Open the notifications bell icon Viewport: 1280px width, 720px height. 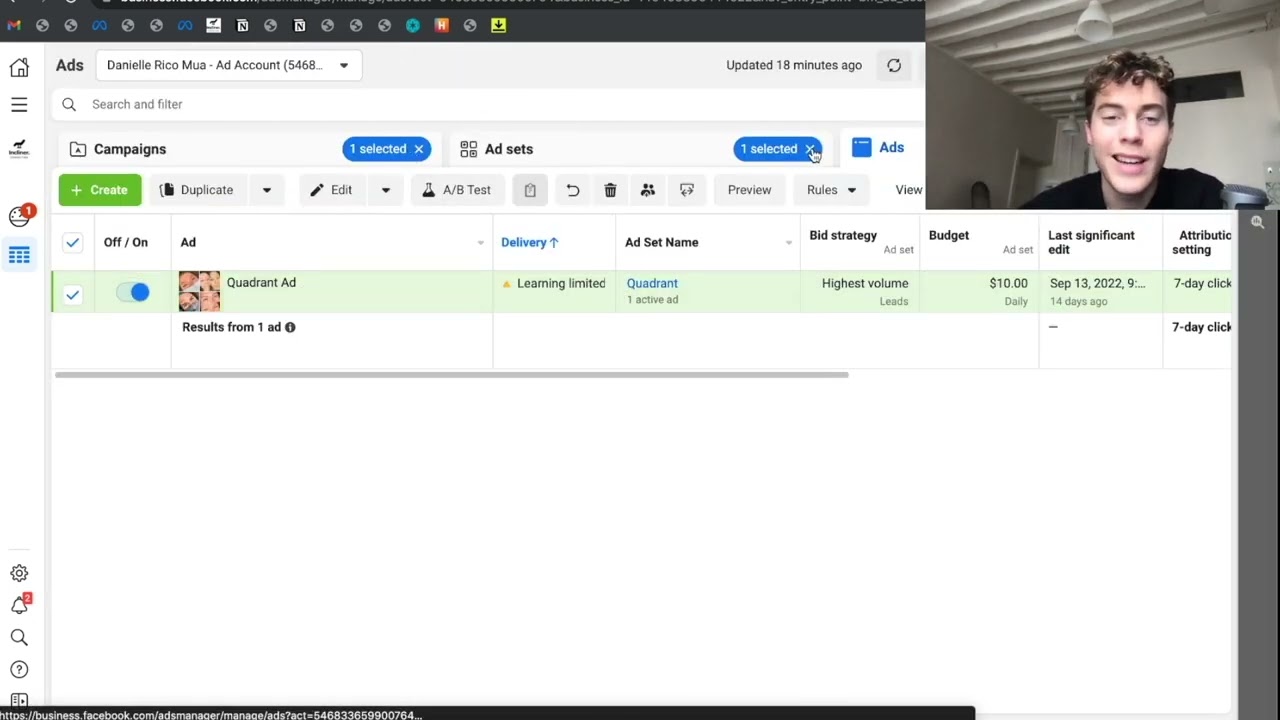pyautogui.click(x=19, y=605)
